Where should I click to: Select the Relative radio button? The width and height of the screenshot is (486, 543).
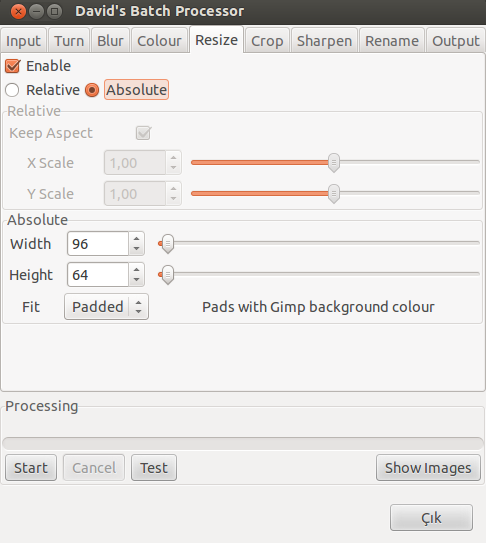click(12, 90)
